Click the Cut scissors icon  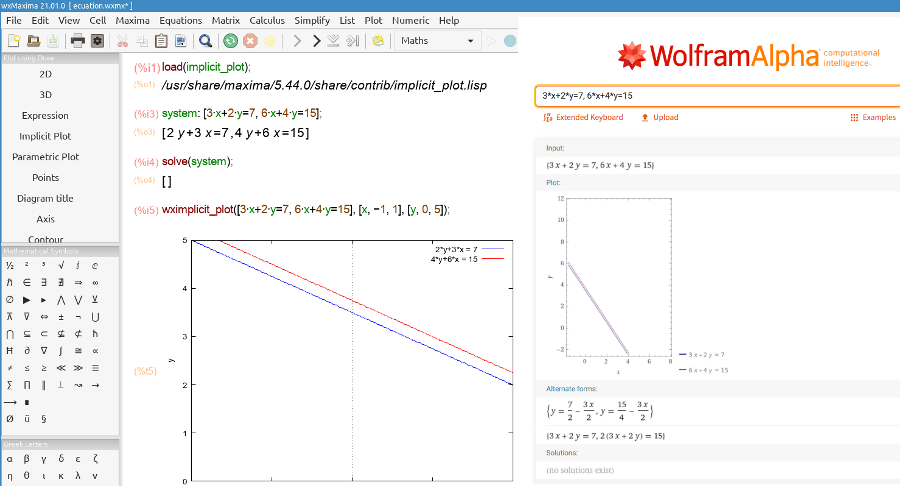122,41
